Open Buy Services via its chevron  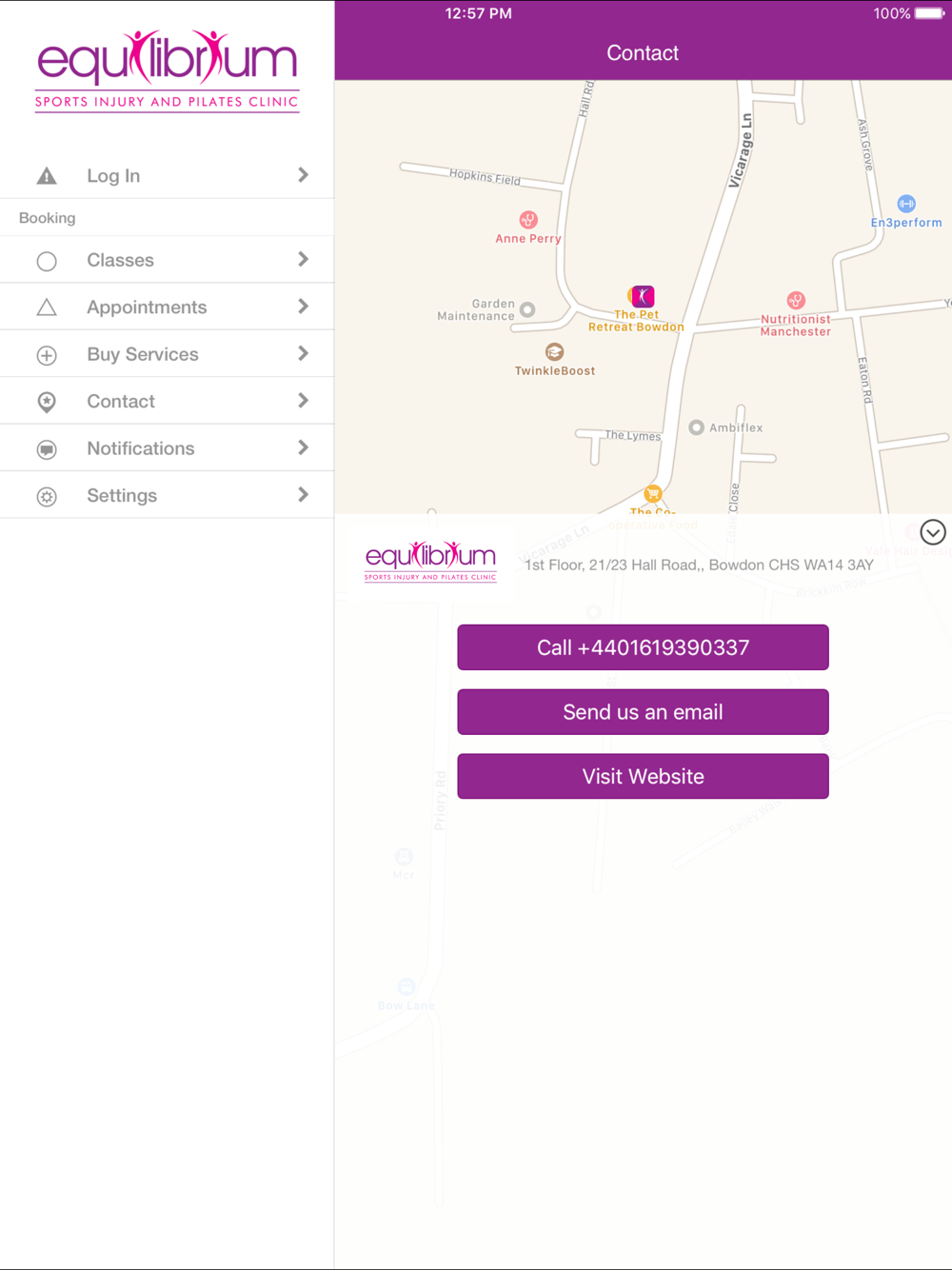pos(303,353)
